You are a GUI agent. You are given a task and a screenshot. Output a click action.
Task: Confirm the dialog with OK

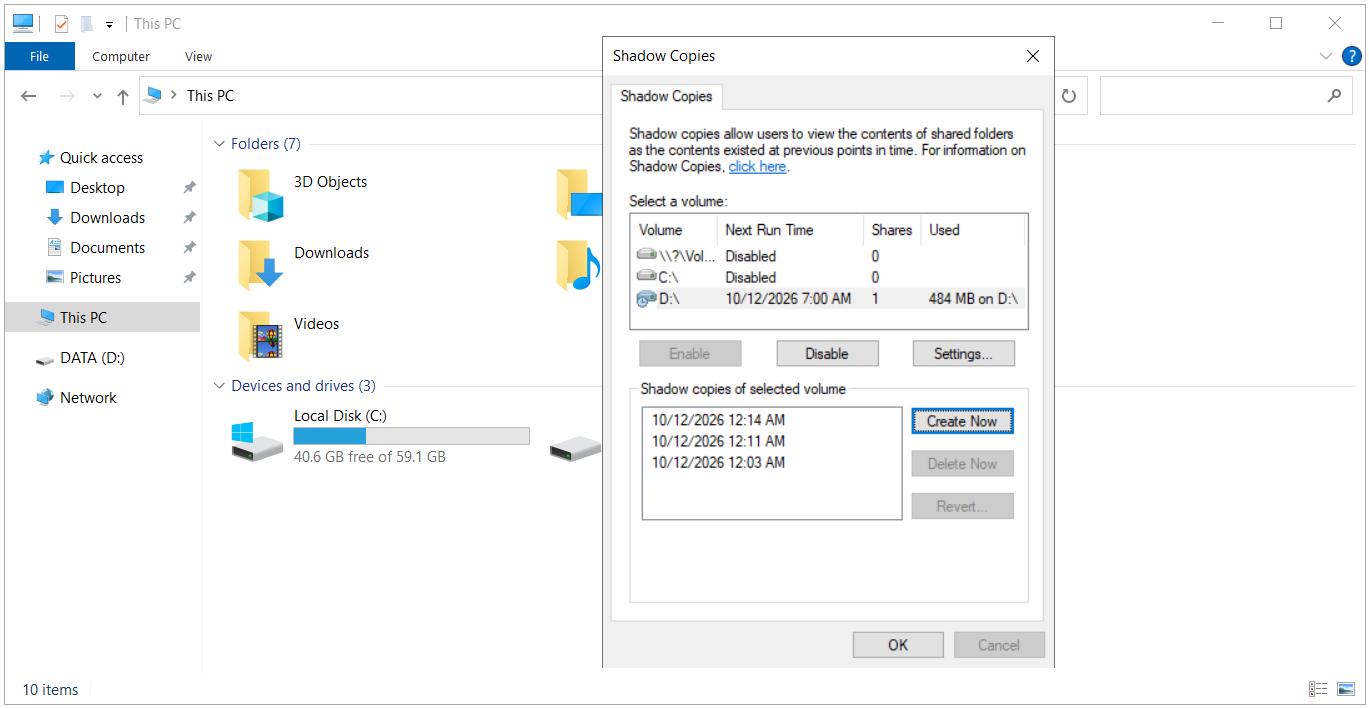coord(898,645)
